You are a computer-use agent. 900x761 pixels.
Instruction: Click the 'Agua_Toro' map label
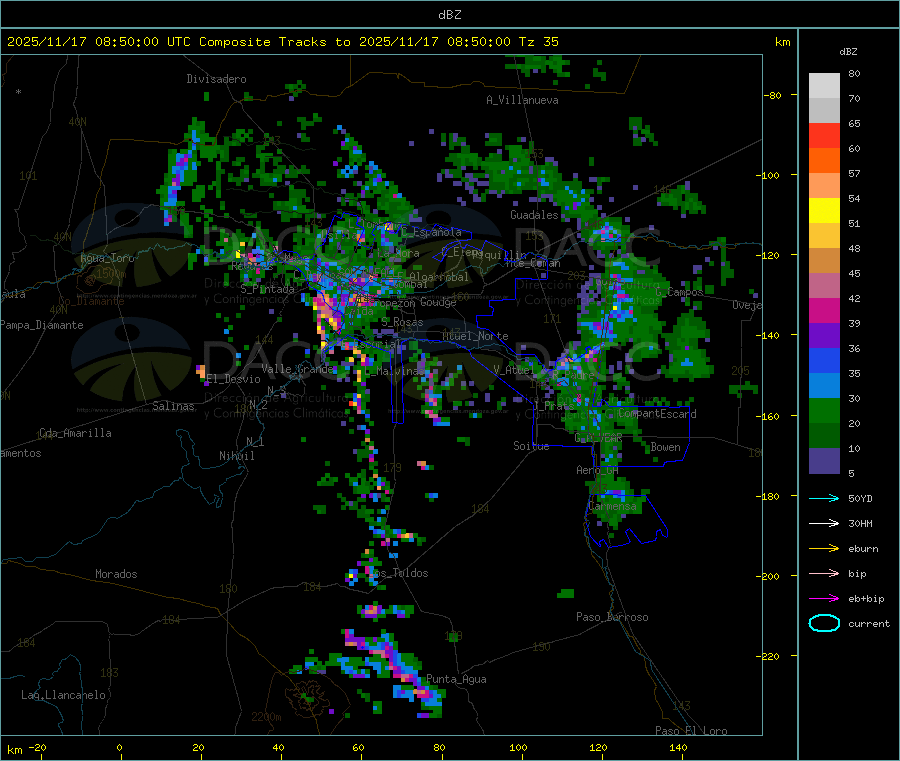pos(107,258)
